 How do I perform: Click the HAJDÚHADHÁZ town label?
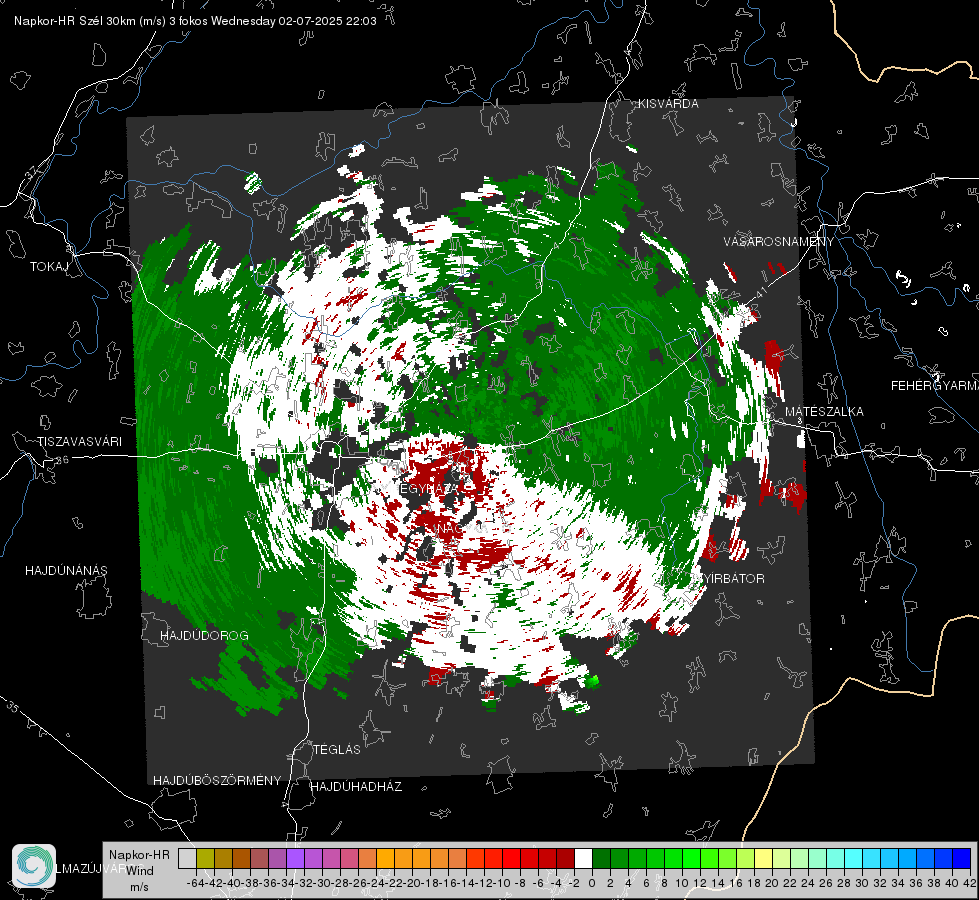pos(356,786)
